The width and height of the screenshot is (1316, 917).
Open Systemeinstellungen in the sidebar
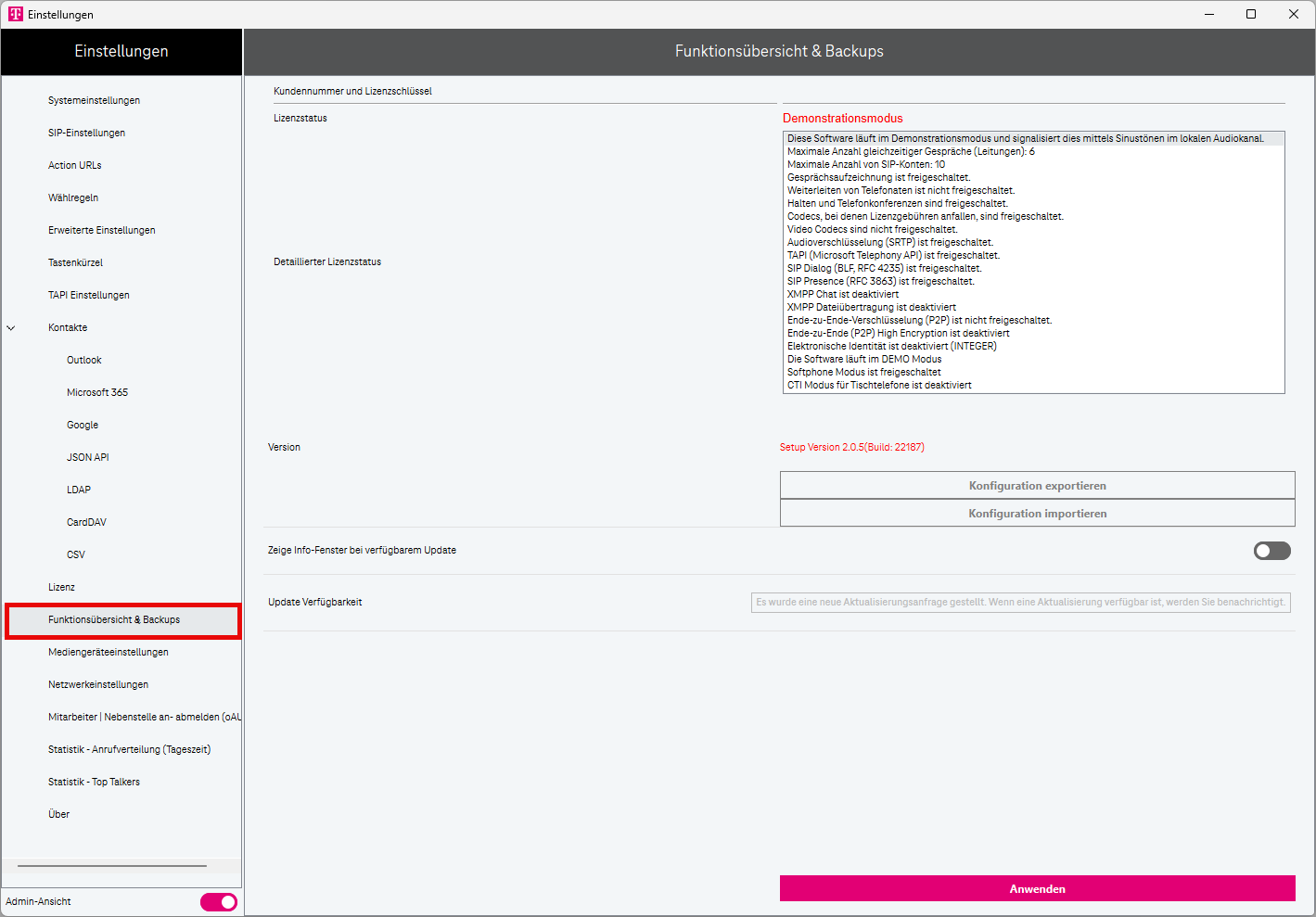point(94,100)
